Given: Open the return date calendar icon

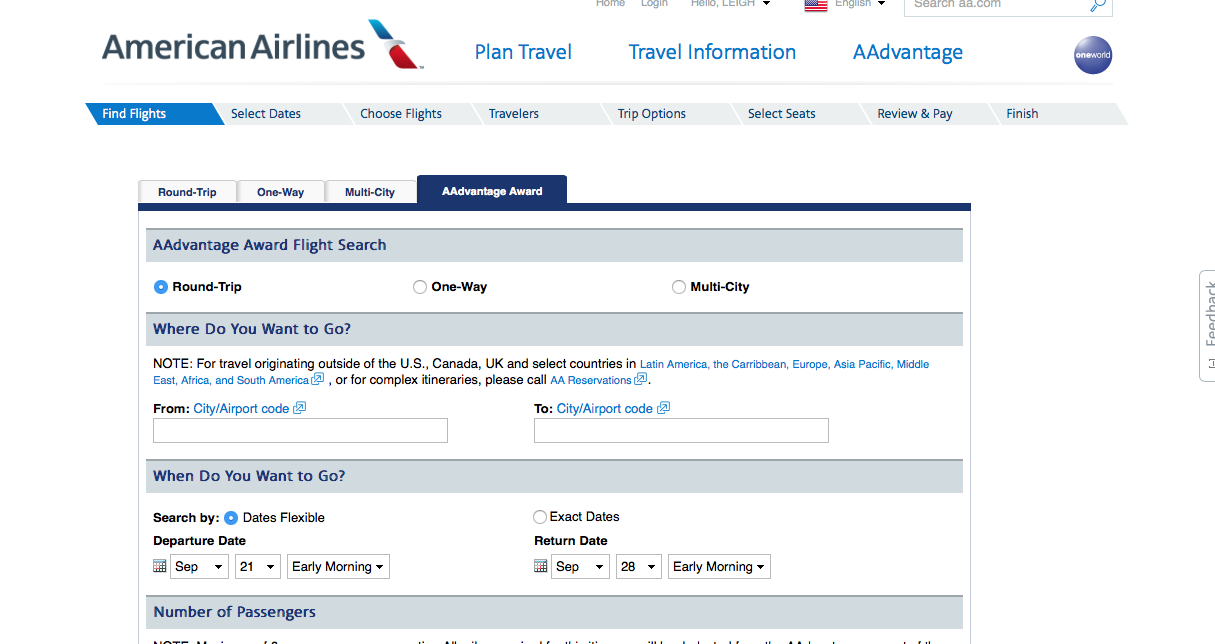Looking at the screenshot, I should point(541,566).
